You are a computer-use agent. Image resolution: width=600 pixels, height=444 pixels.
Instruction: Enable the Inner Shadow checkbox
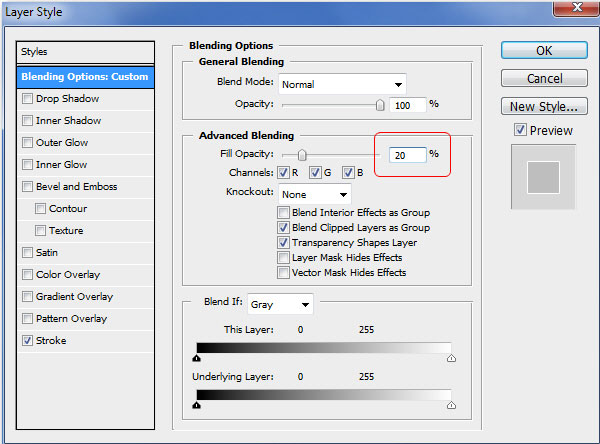click(x=27, y=121)
